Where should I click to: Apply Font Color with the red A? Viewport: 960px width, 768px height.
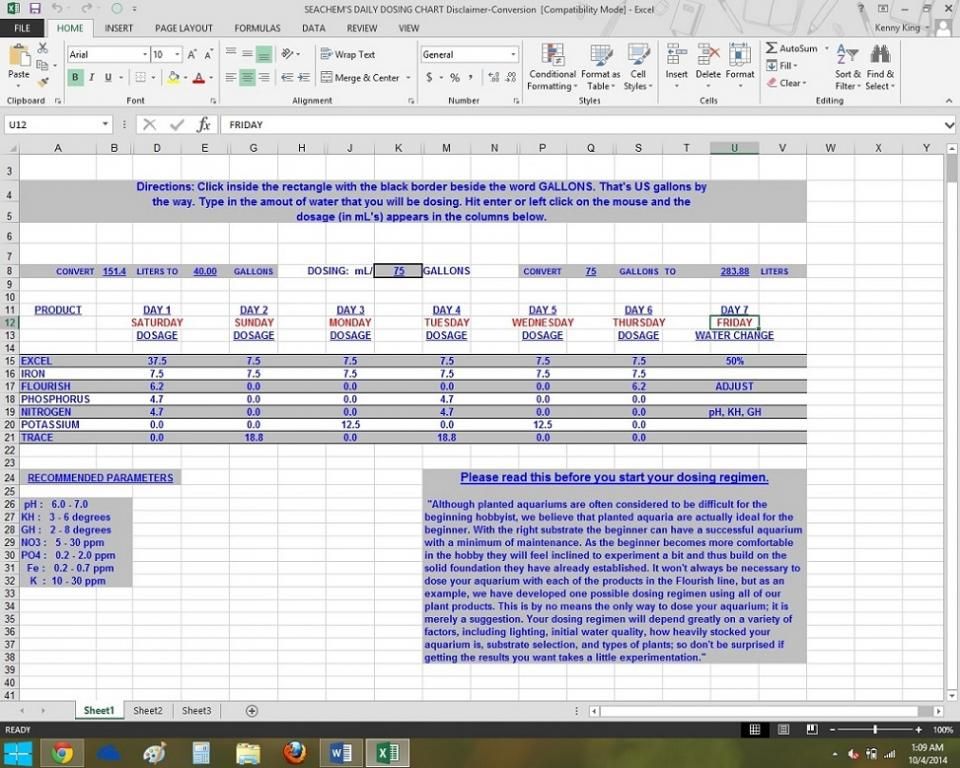coord(198,78)
